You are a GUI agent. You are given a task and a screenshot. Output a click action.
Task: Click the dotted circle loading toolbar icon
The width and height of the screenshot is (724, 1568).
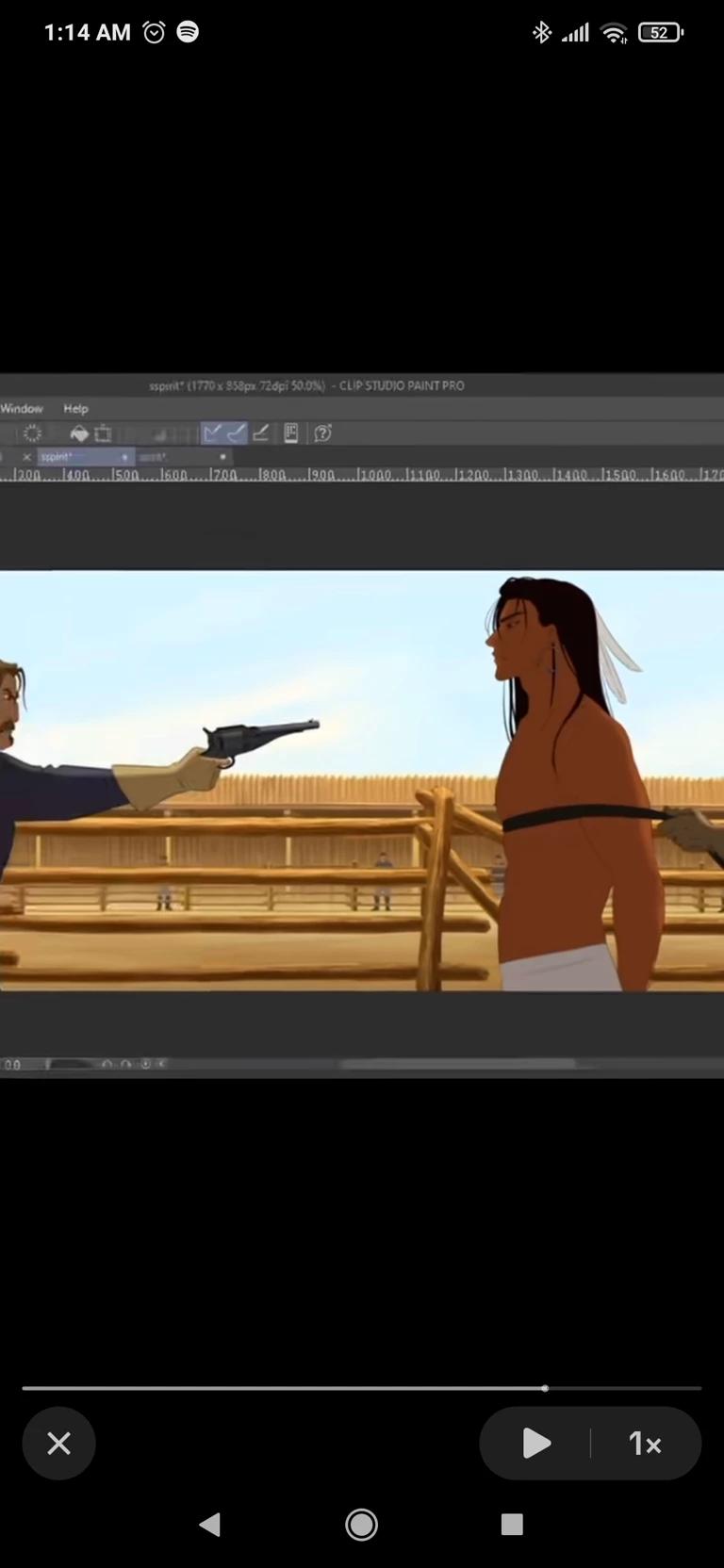pyautogui.click(x=32, y=433)
